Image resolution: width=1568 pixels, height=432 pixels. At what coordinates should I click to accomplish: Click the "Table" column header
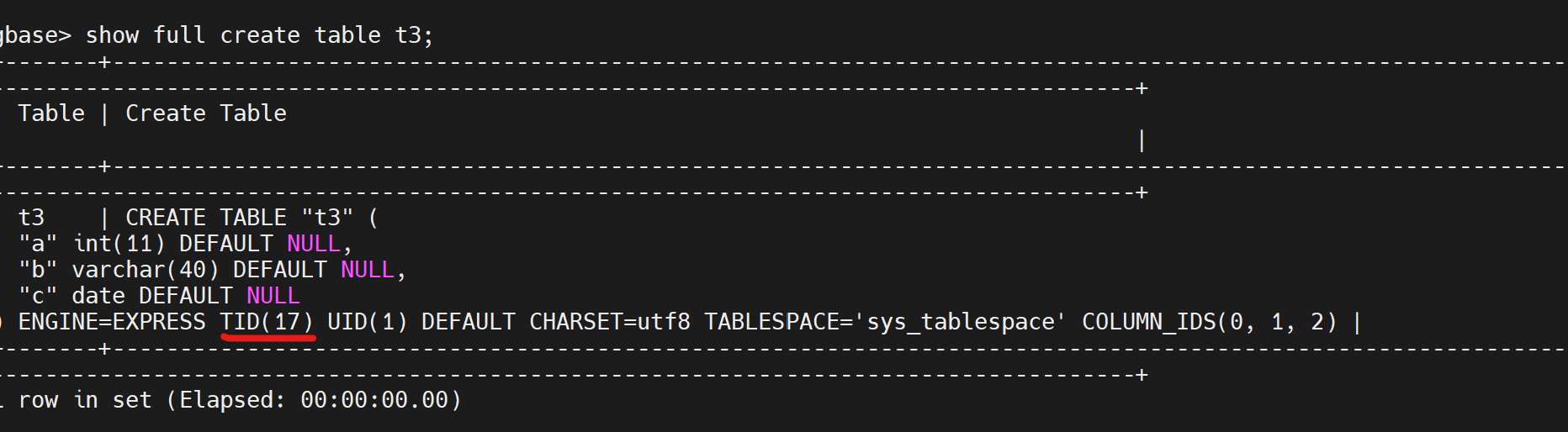tap(51, 113)
